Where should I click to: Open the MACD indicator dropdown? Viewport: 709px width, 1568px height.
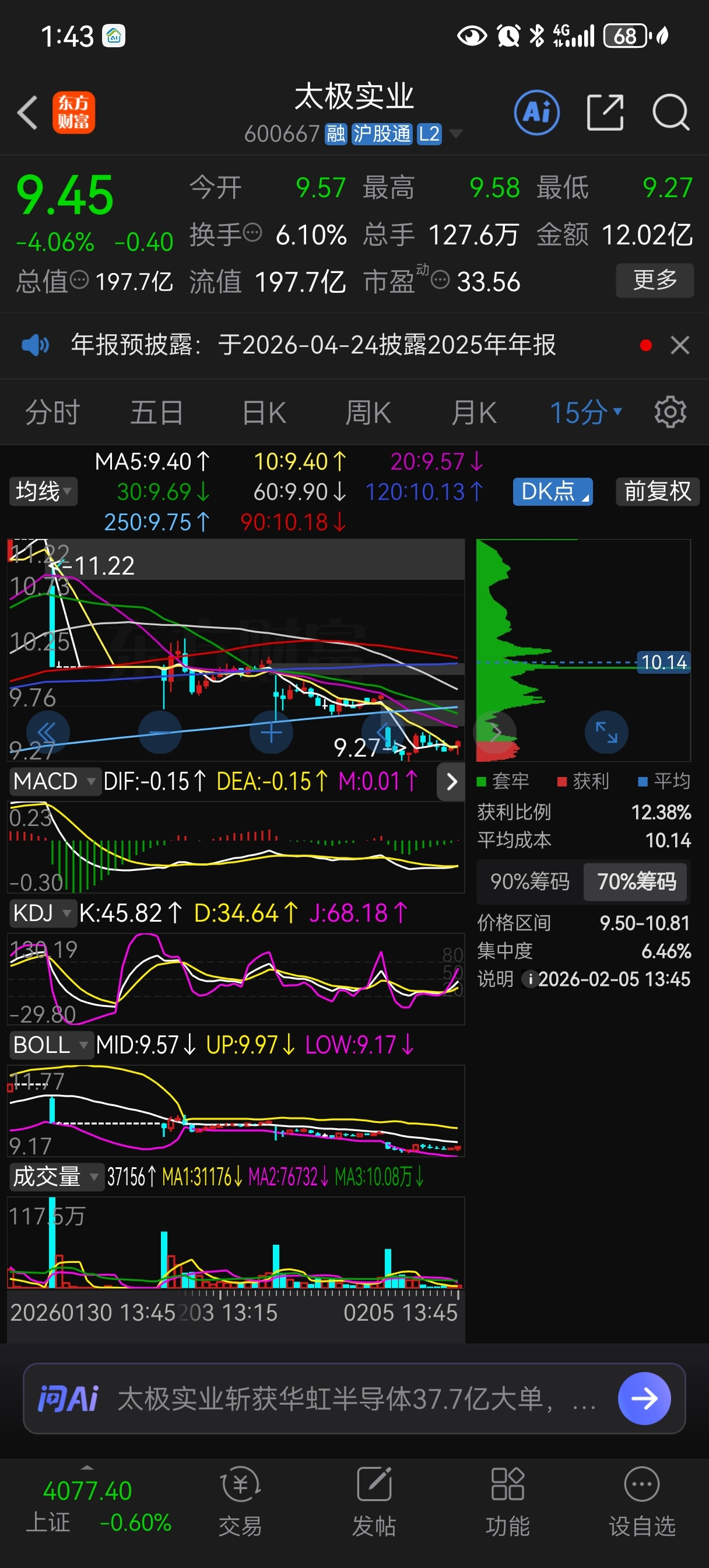click(54, 781)
